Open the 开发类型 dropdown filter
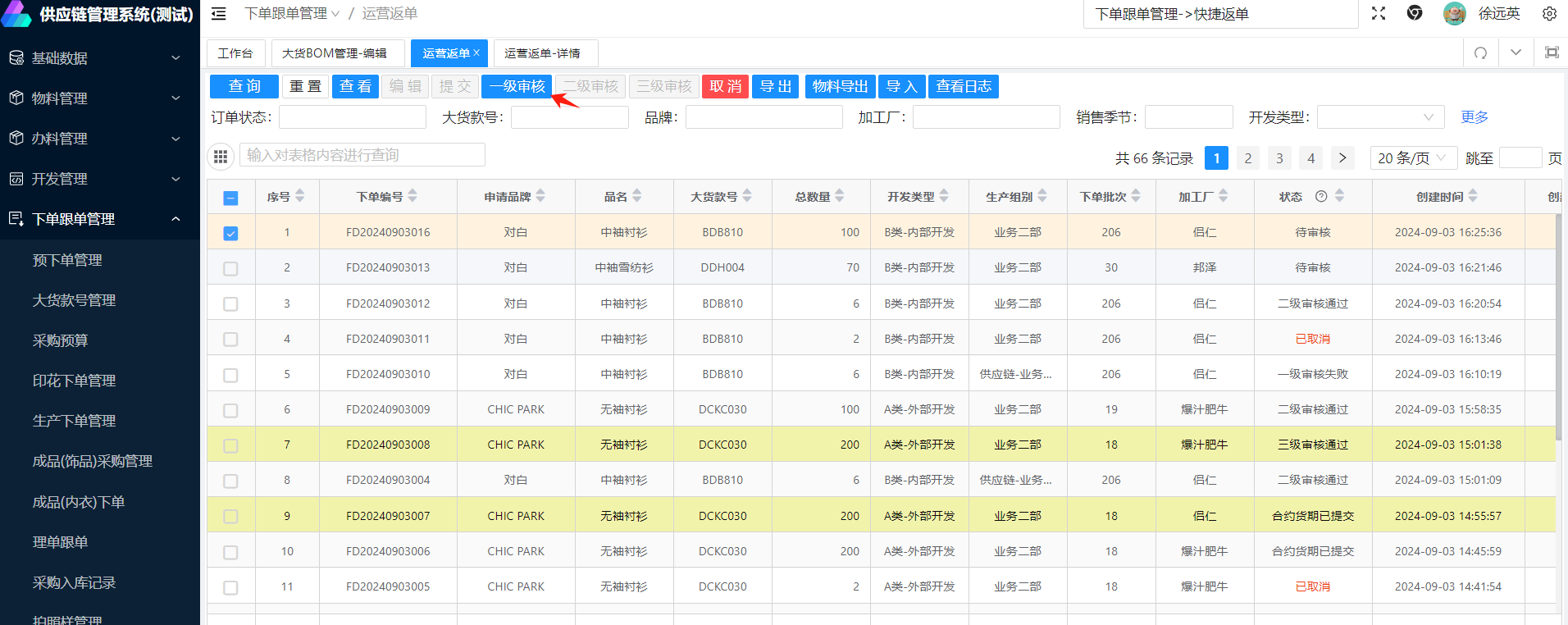This screenshot has height=625, width=1568. click(1379, 117)
